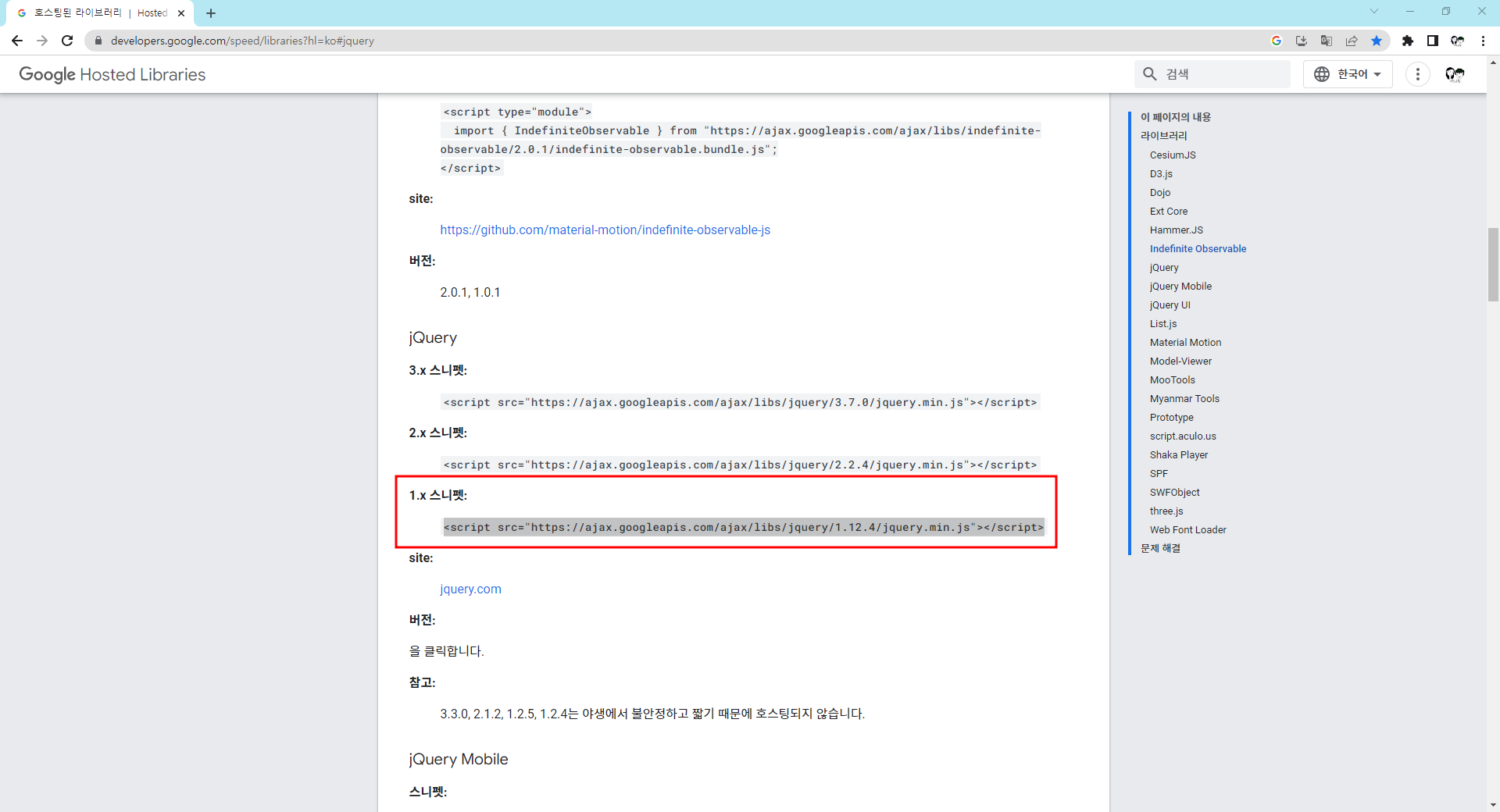Open the 한국어 language dropdown
Viewport: 1500px width, 812px height.
pyautogui.click(x=1348, y=74)
